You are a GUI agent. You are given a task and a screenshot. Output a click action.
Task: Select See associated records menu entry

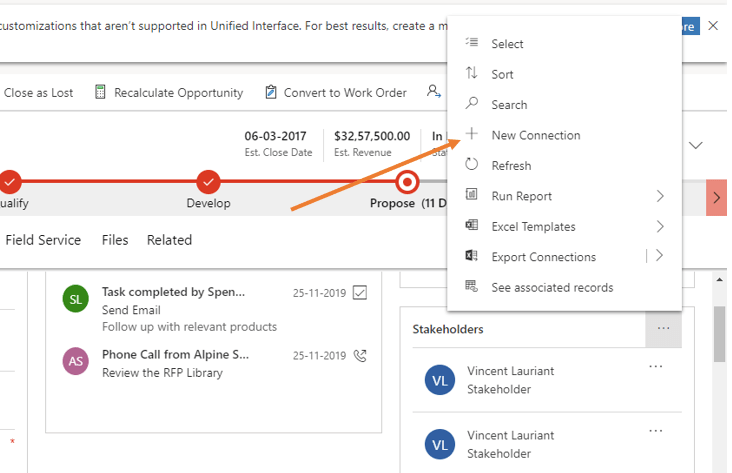(552, 287)
